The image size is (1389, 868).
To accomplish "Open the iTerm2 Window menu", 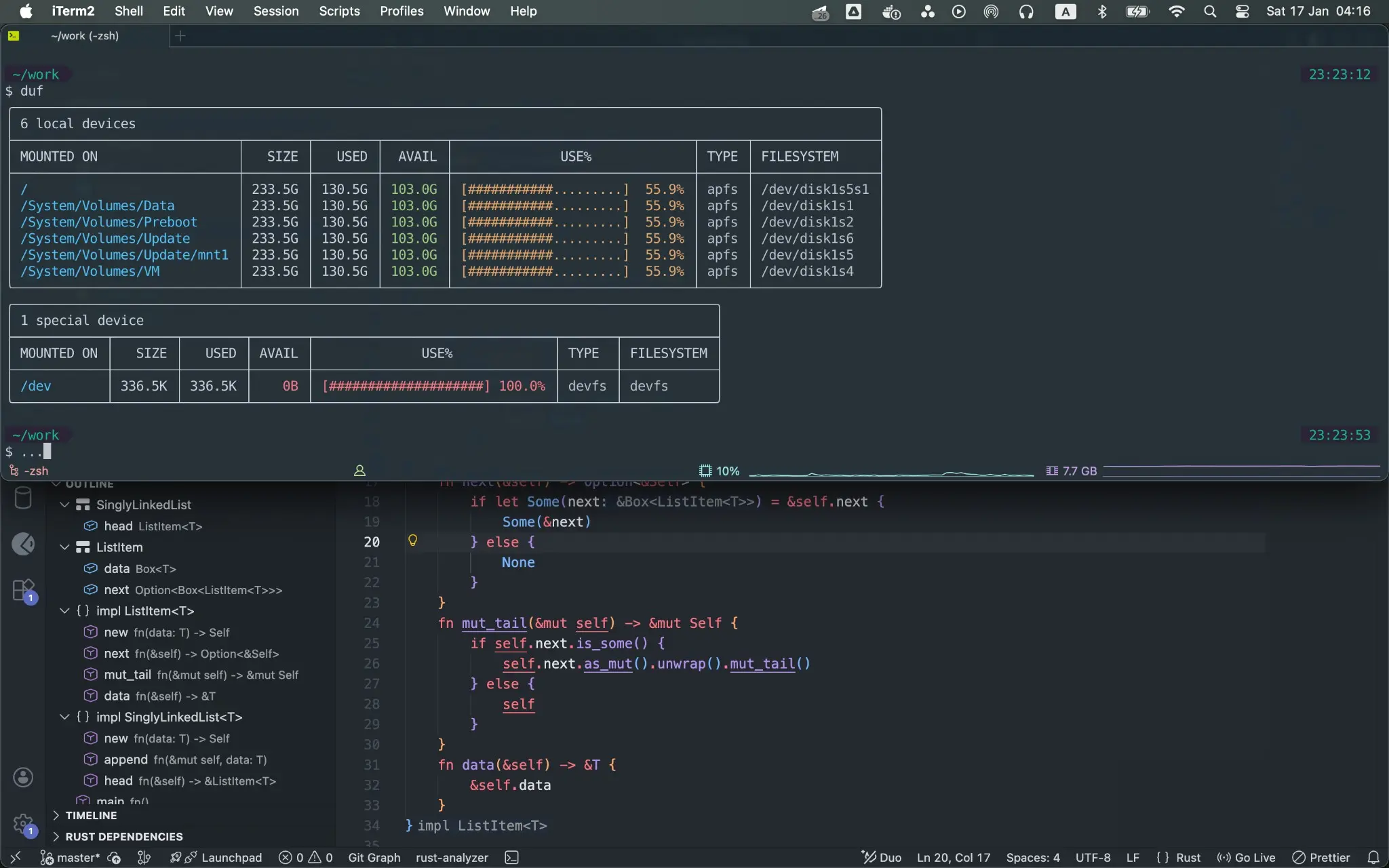I will [x=467, y=11].
